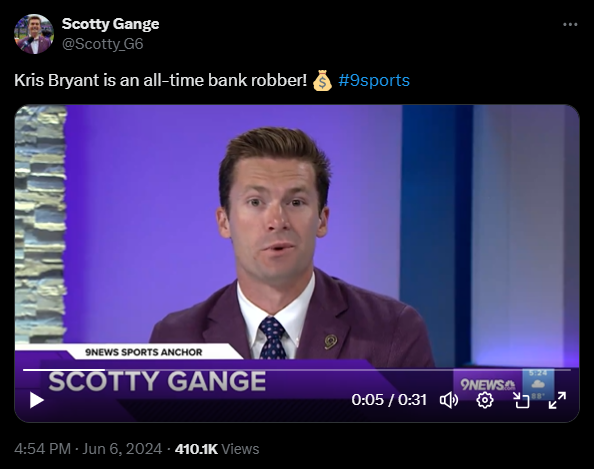Viewport: 594px width, 469px height.
Task: Open video settings gear icon
Action: (x=485, y=400)
